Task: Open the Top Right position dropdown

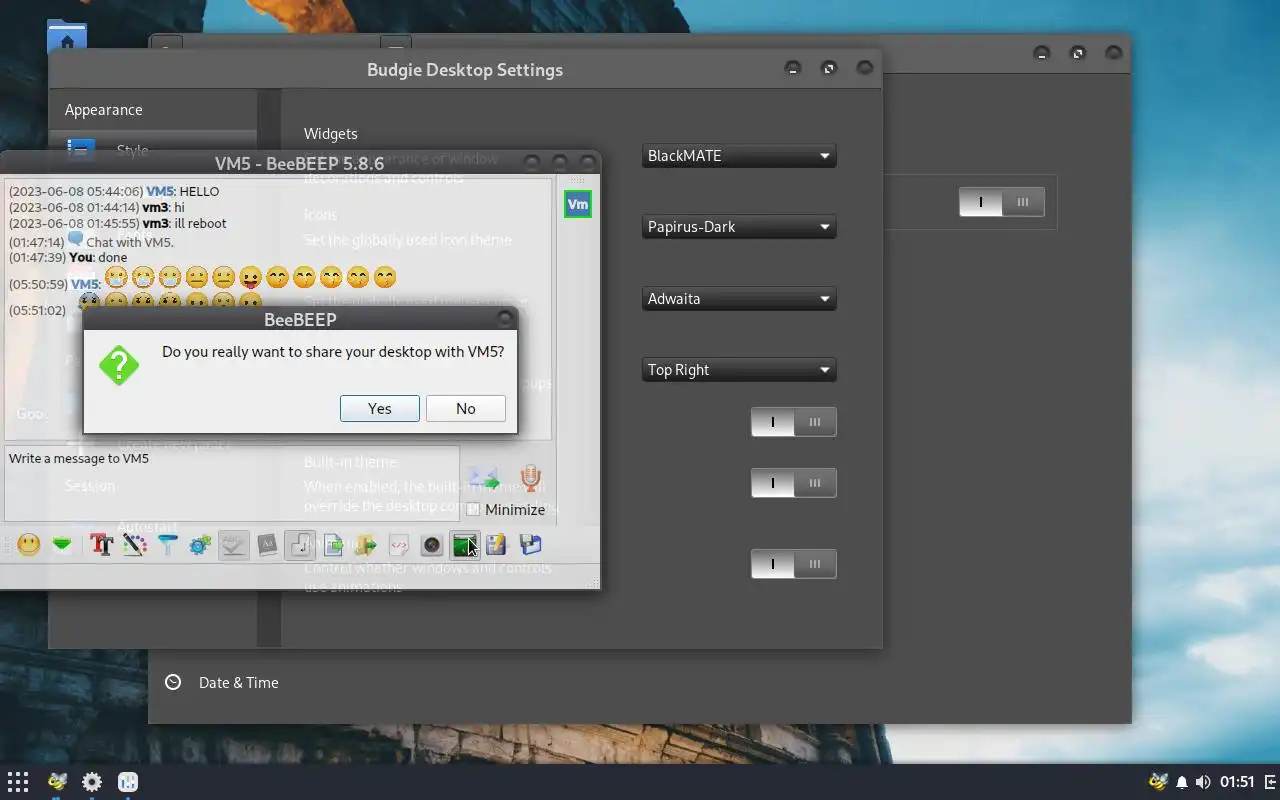Action: 739,370
